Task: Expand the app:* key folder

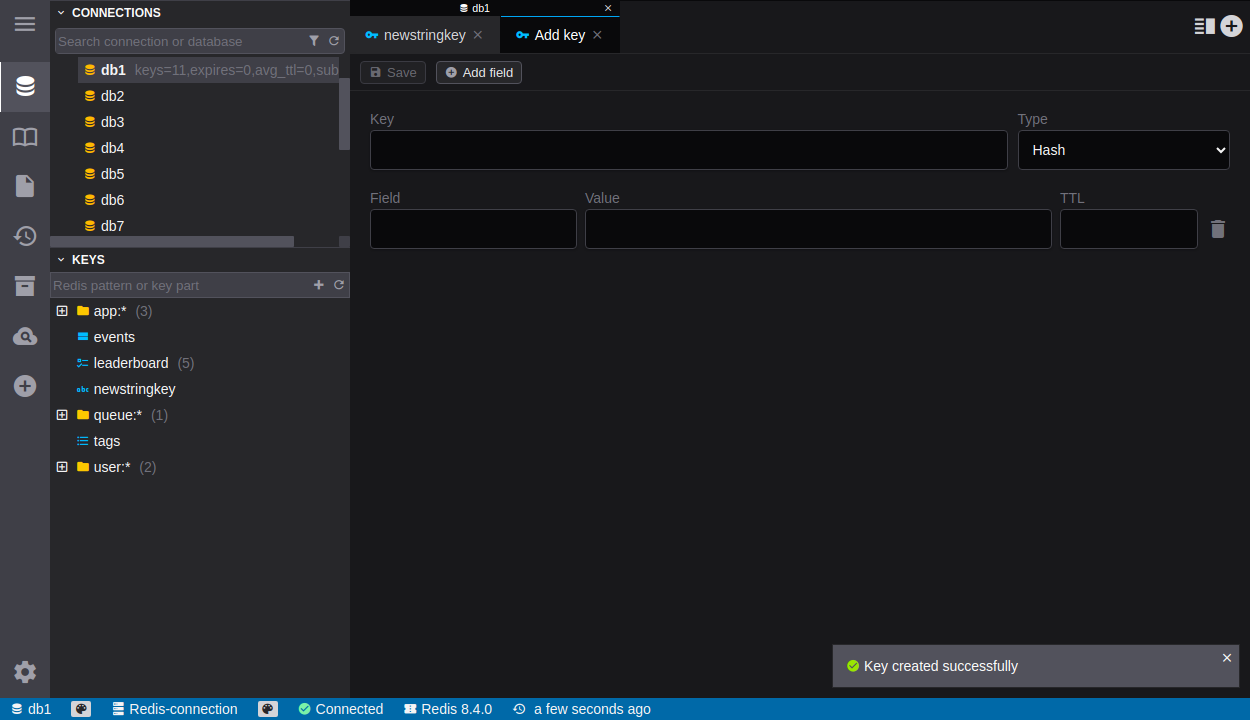Action: (x=62, y=311)
